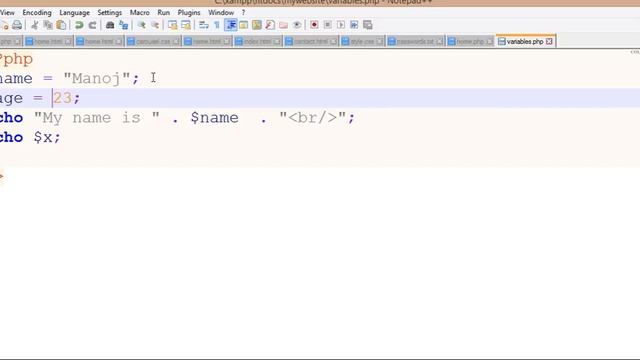Open the Encoding menu
The height and width of the screenshot is (360, 640).
[37, 13]
